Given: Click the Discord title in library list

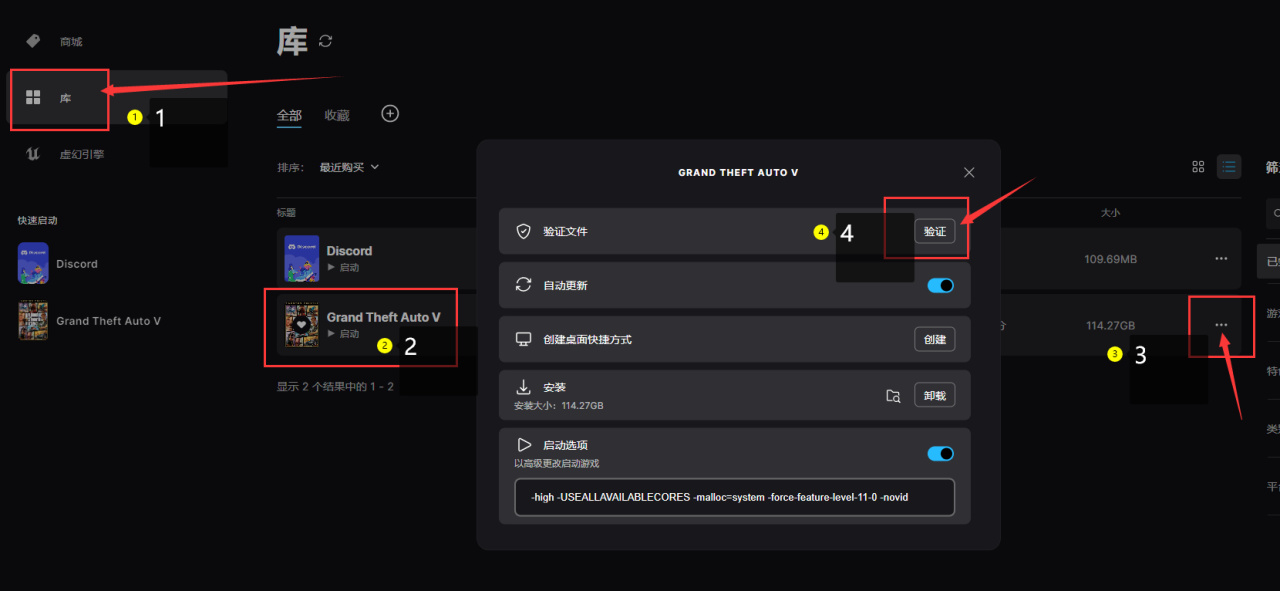Looking at the screenshot, I should [349, 251].
